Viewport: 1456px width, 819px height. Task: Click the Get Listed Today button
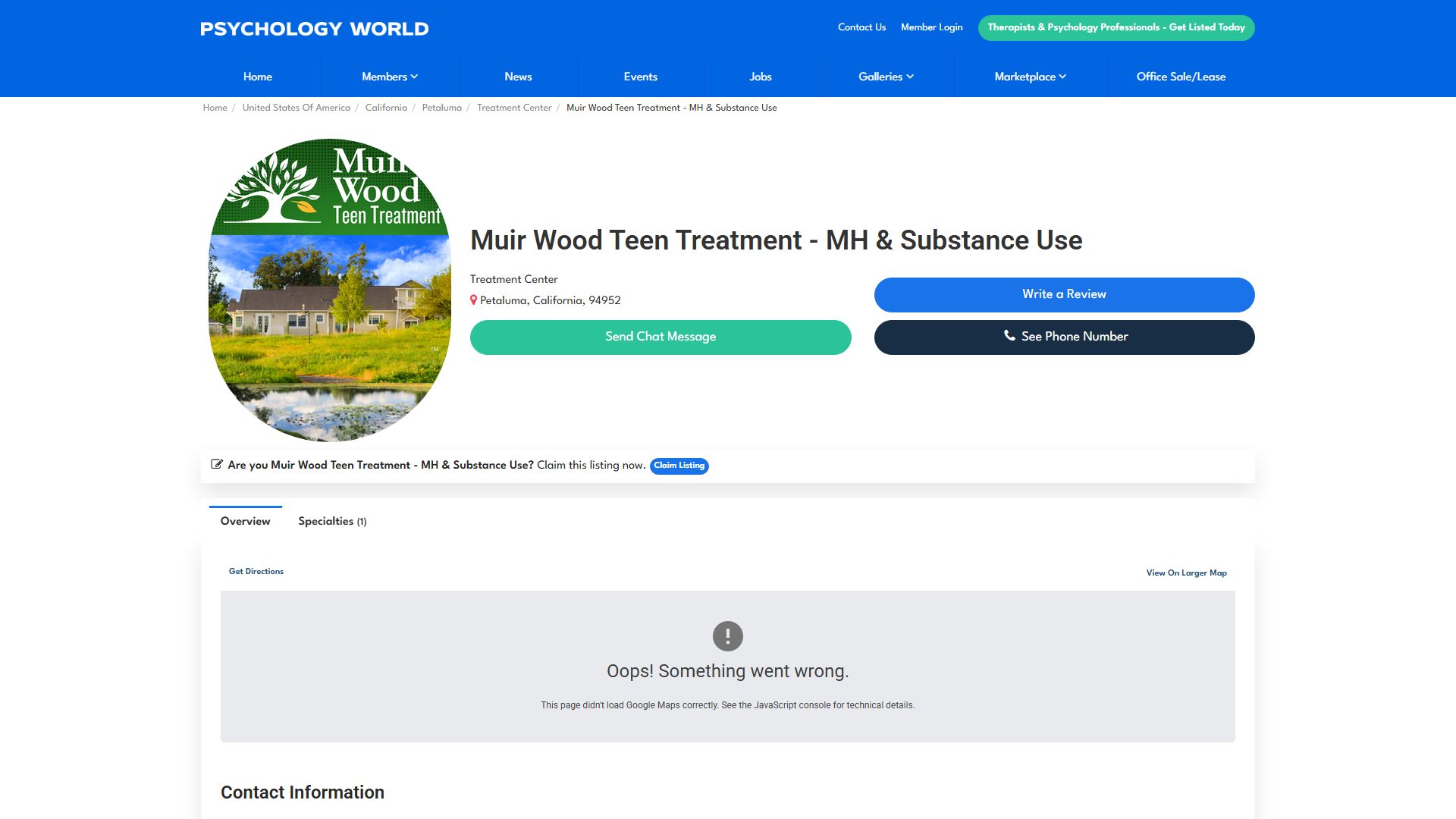click(x=1116, y=27)
